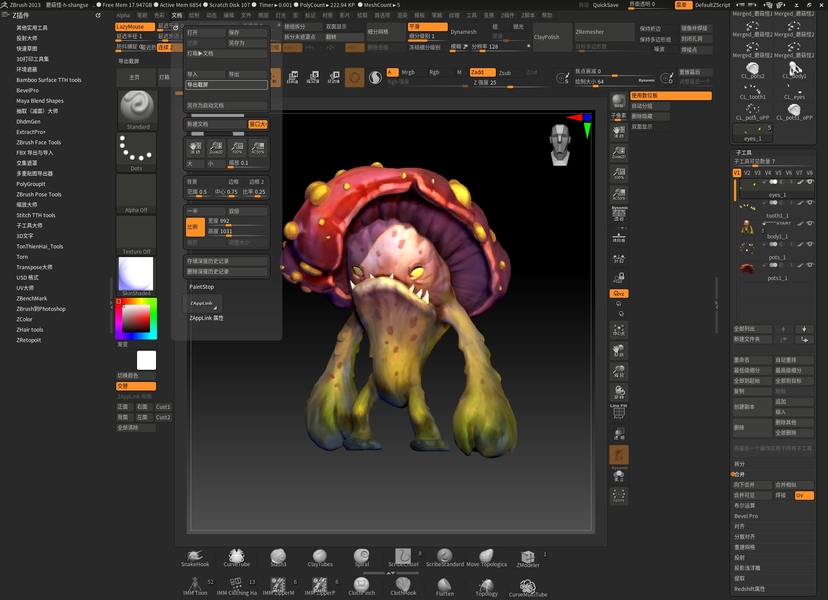Toggle the Zadd mode button
The image size is (828, 600).
[x=482, y=72]
